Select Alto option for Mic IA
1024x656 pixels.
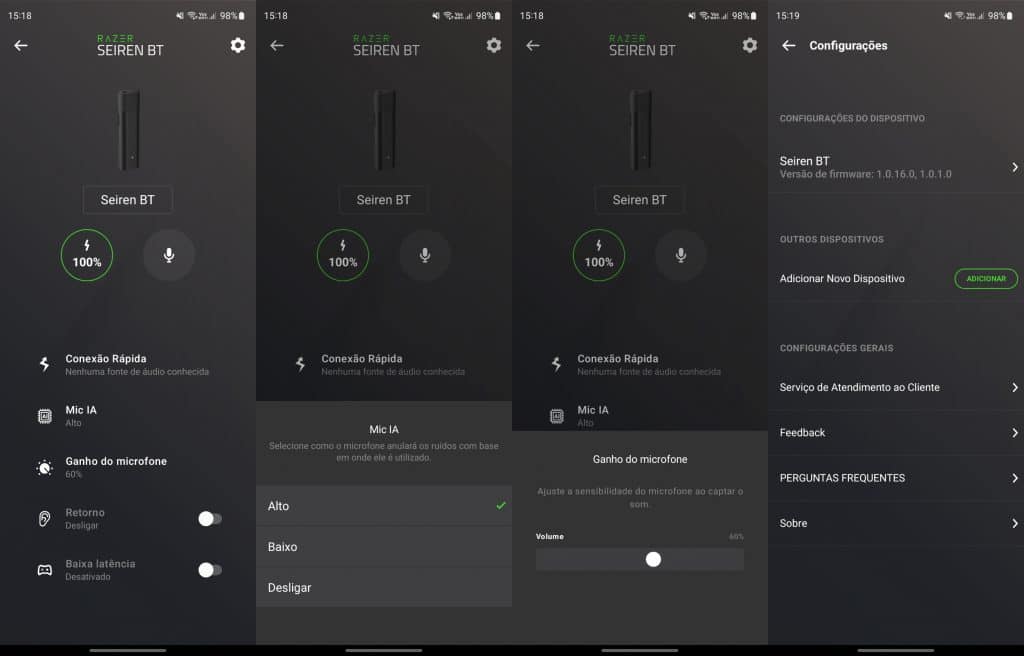[384, 506]
